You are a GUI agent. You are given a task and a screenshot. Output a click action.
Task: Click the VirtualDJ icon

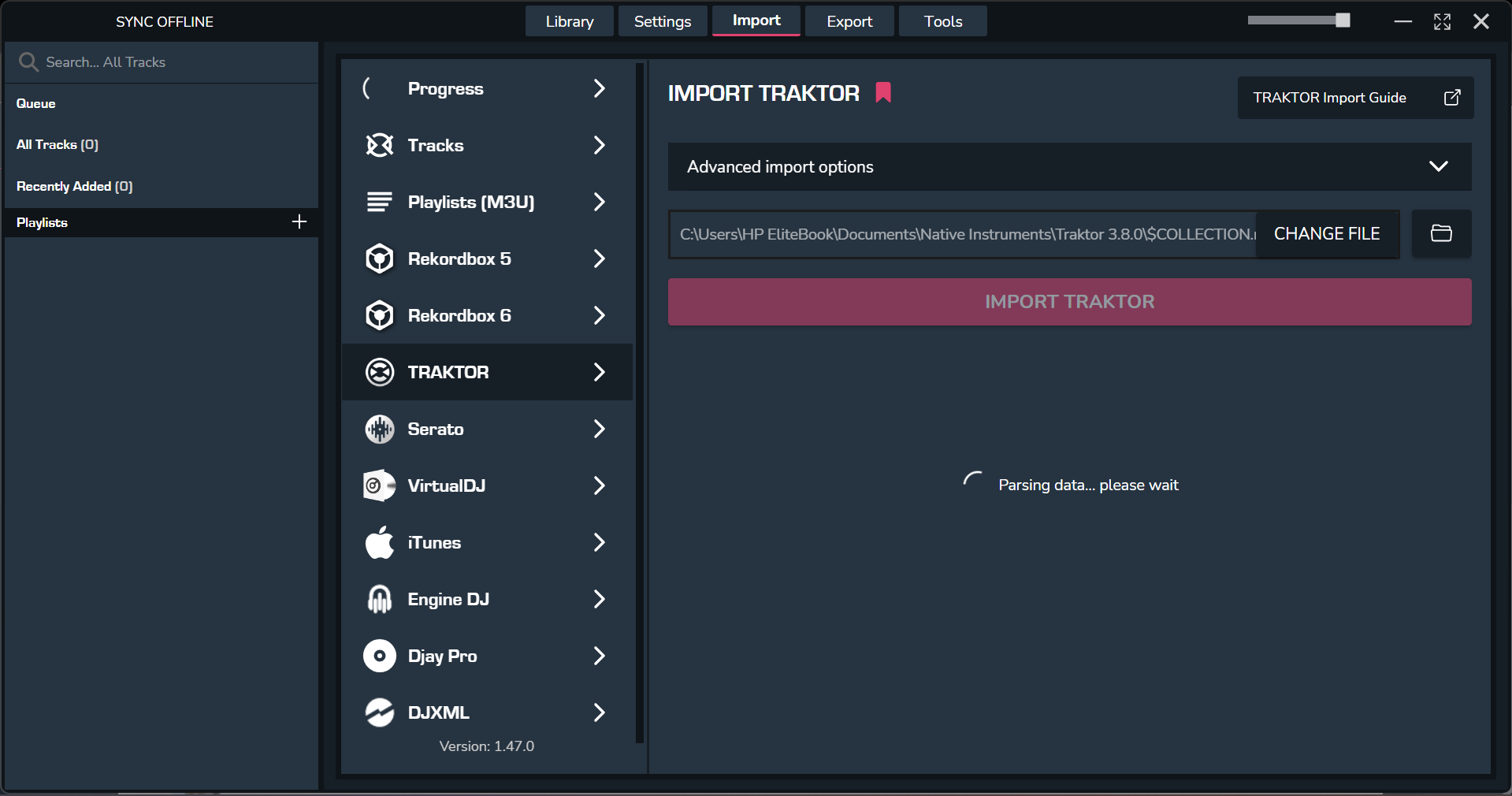point(380,485)
